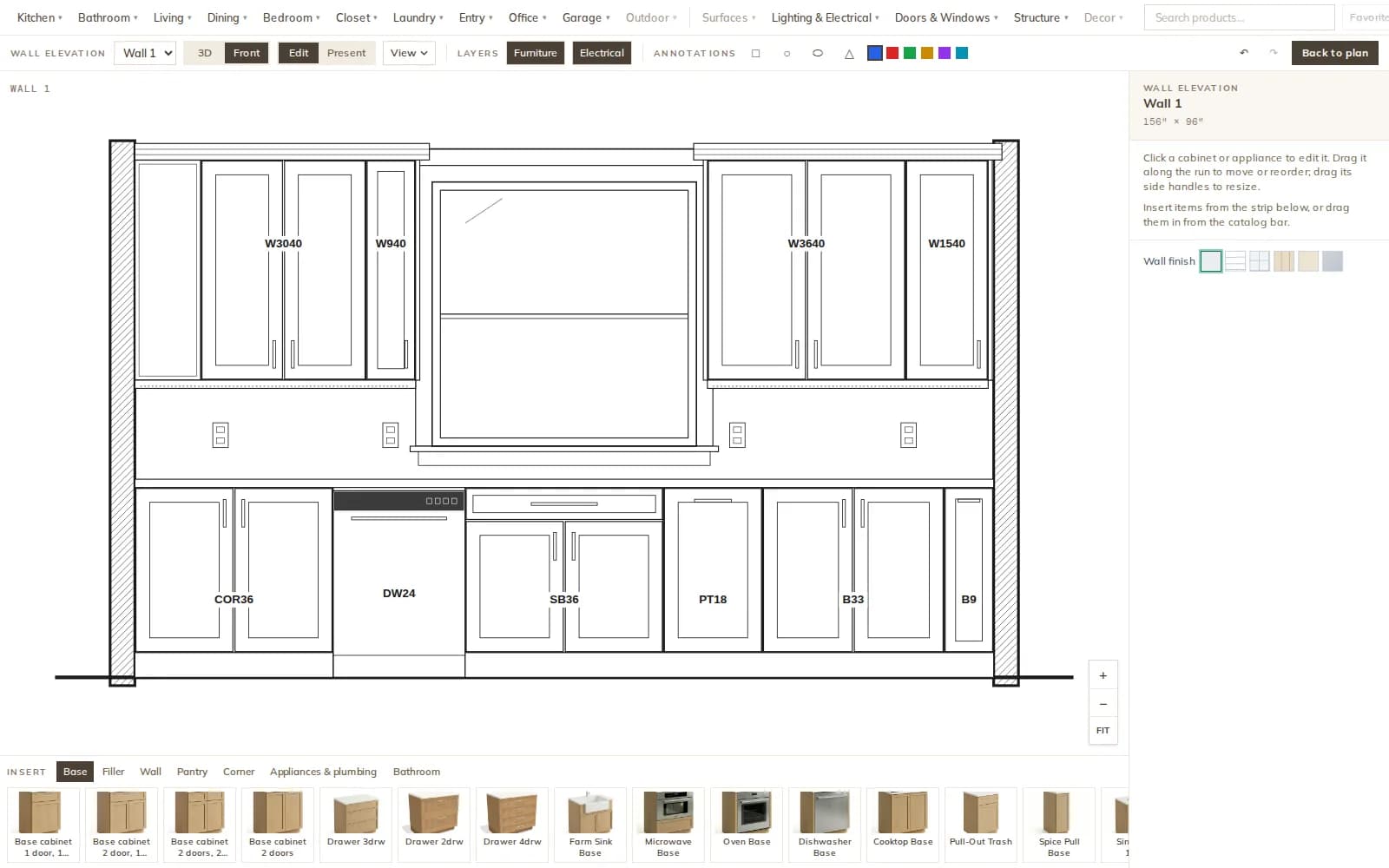
Task: Expand the Bathroom category menu
Action: pyautogui.click(x=109, y=17)
